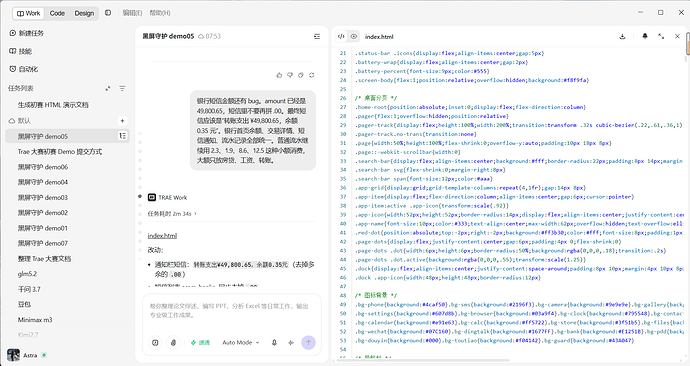Switch to the Design mode tab
Screen dimensions: 690x366
pos(84,13)
